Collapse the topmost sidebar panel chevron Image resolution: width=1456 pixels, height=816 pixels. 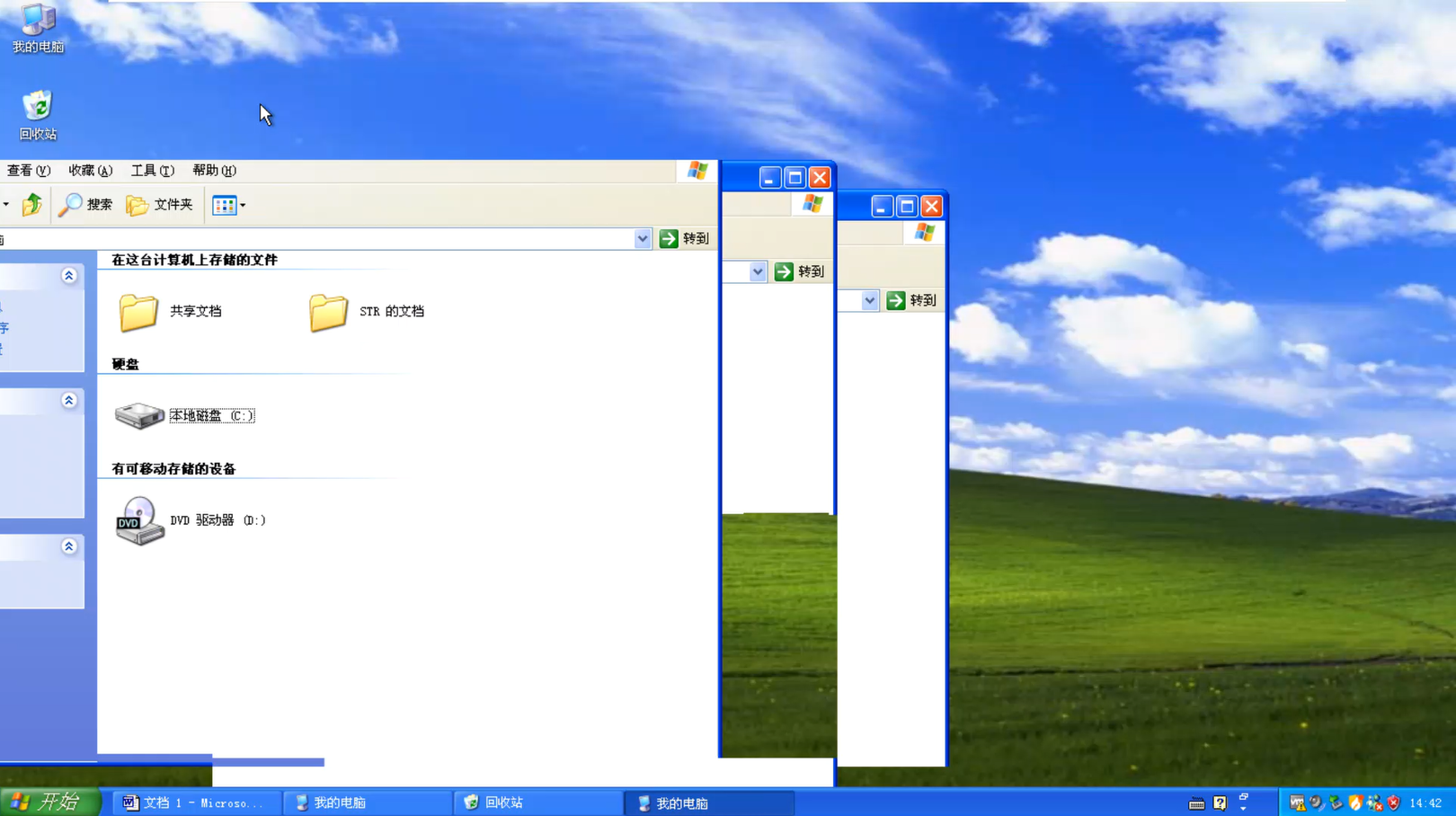coord(68,276)
